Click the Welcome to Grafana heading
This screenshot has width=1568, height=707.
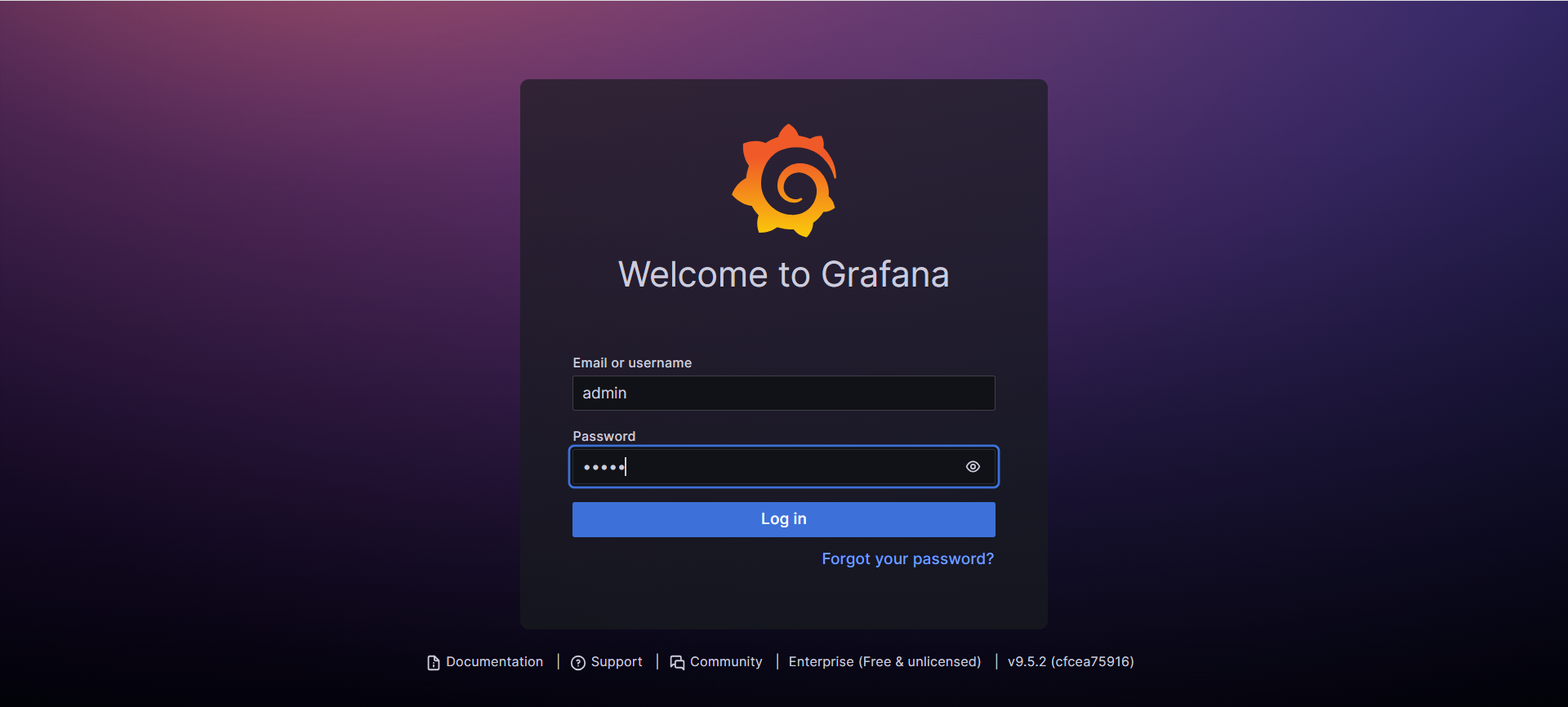pyautogui.click(x=784, y=274)
